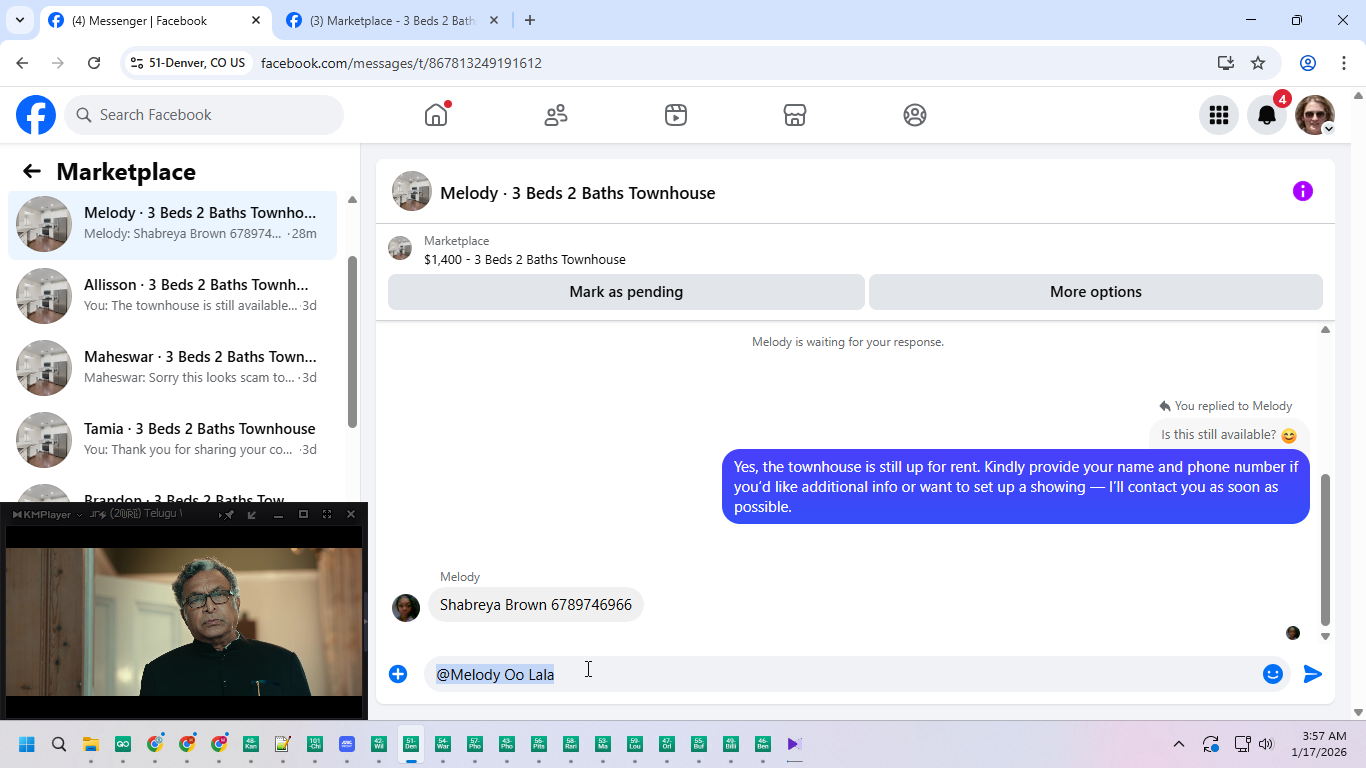Click the Shabreya Brown 6789746966 message
1366x768 pixels.
click(x=536, y=605)
